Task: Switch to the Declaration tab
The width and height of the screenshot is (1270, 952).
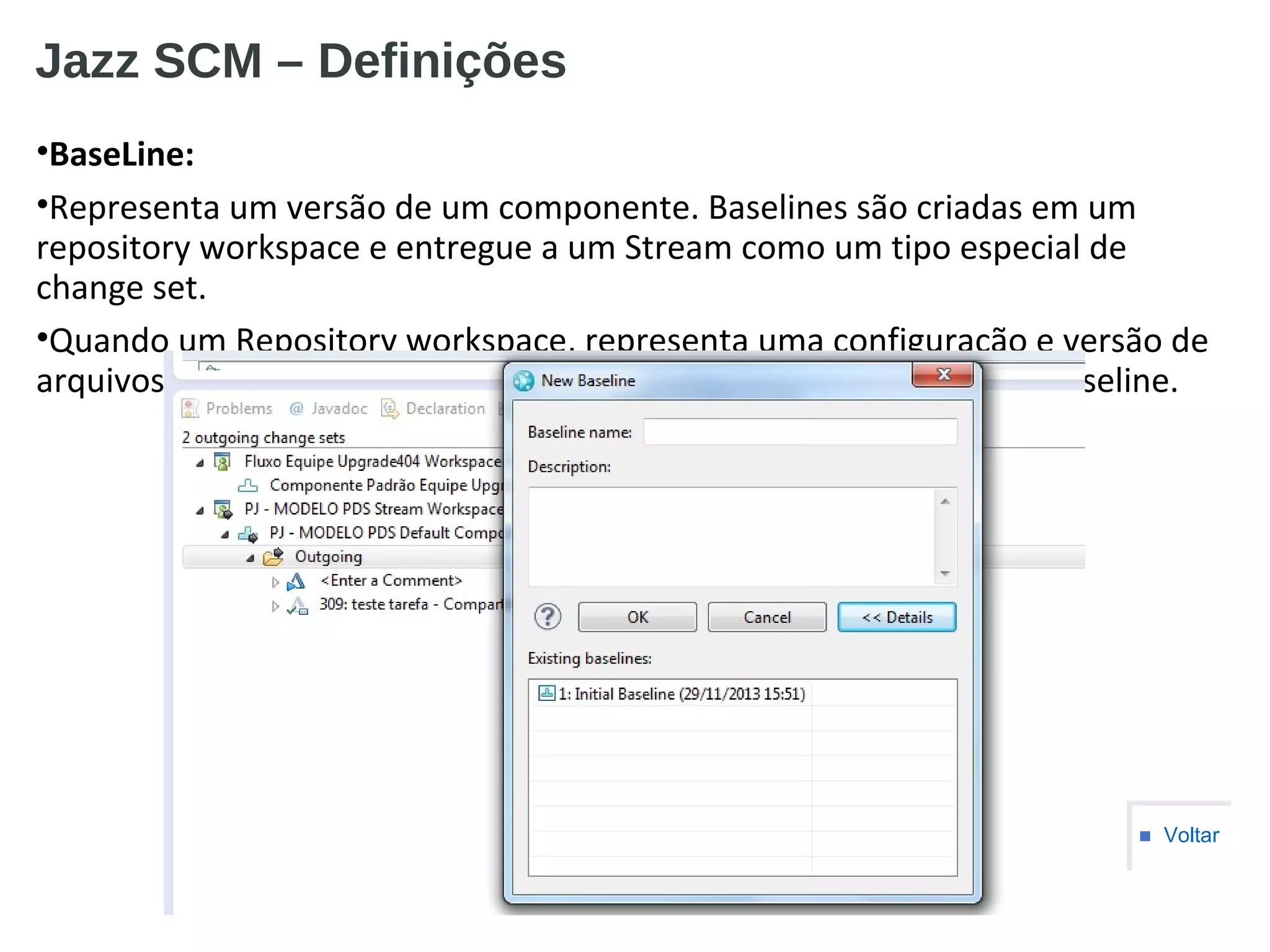Action: click(433, 408)
